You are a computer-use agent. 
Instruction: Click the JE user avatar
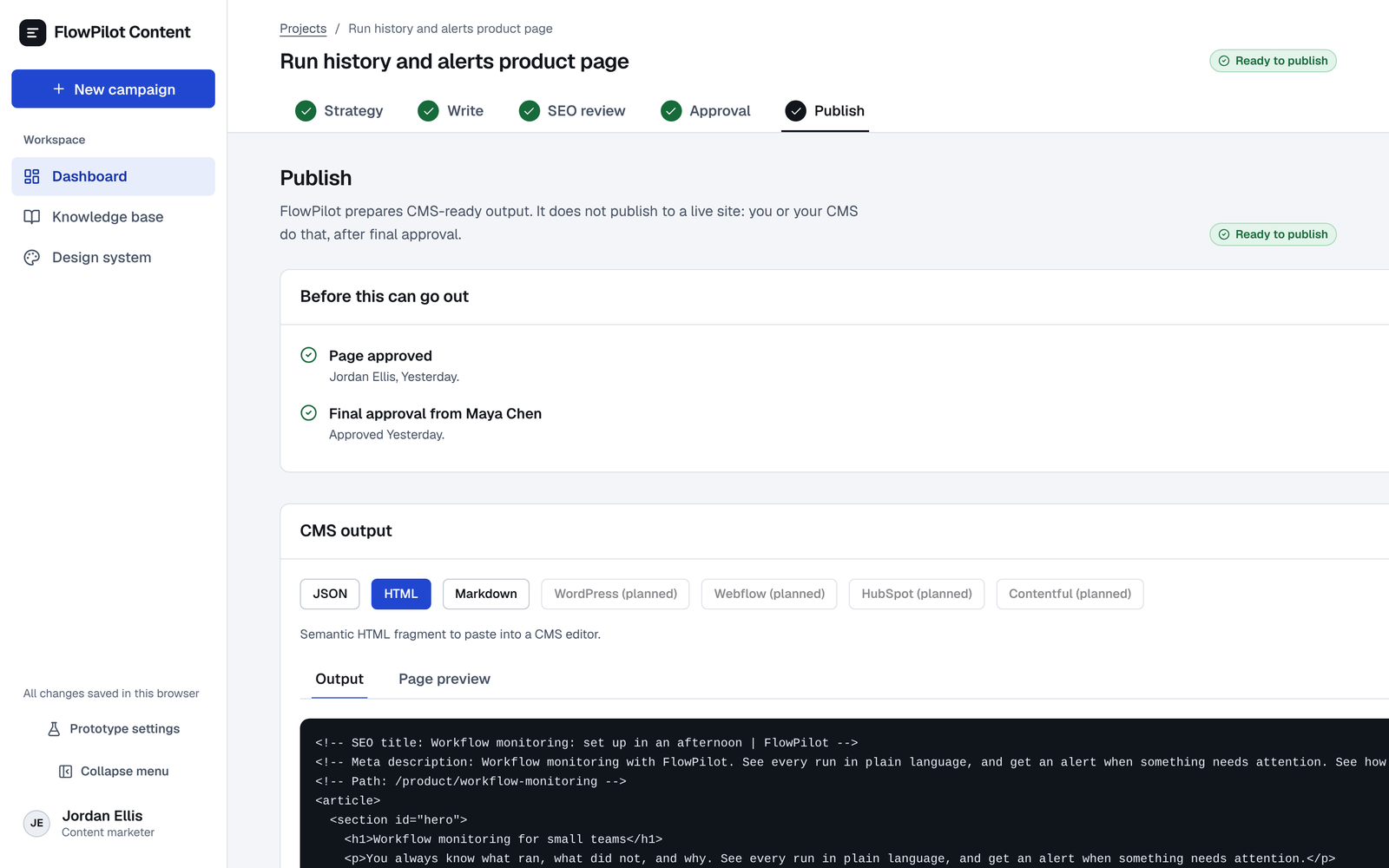point(36,823)
